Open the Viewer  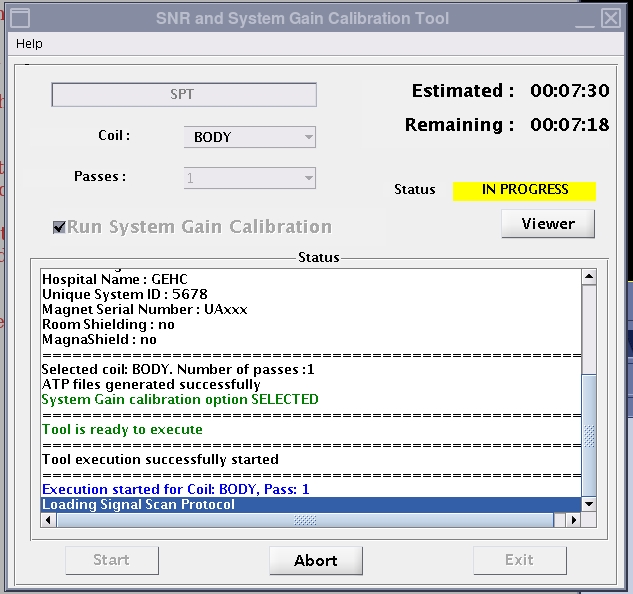coord(548,224)
